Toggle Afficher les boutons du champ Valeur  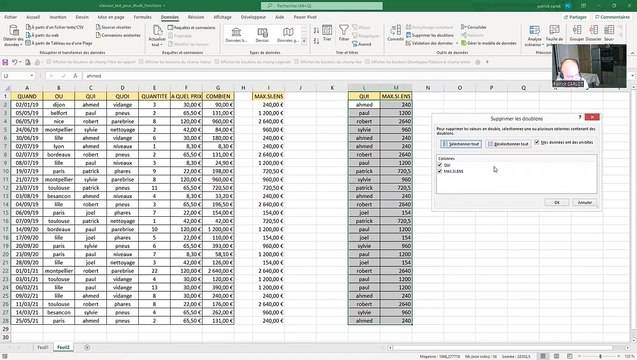[x=141, y=62]
